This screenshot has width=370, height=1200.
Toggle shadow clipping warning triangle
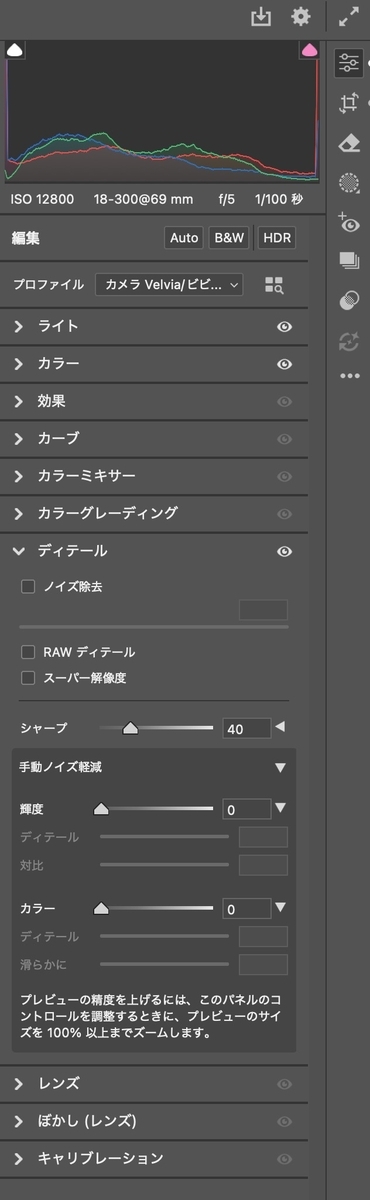coord(15,49)
